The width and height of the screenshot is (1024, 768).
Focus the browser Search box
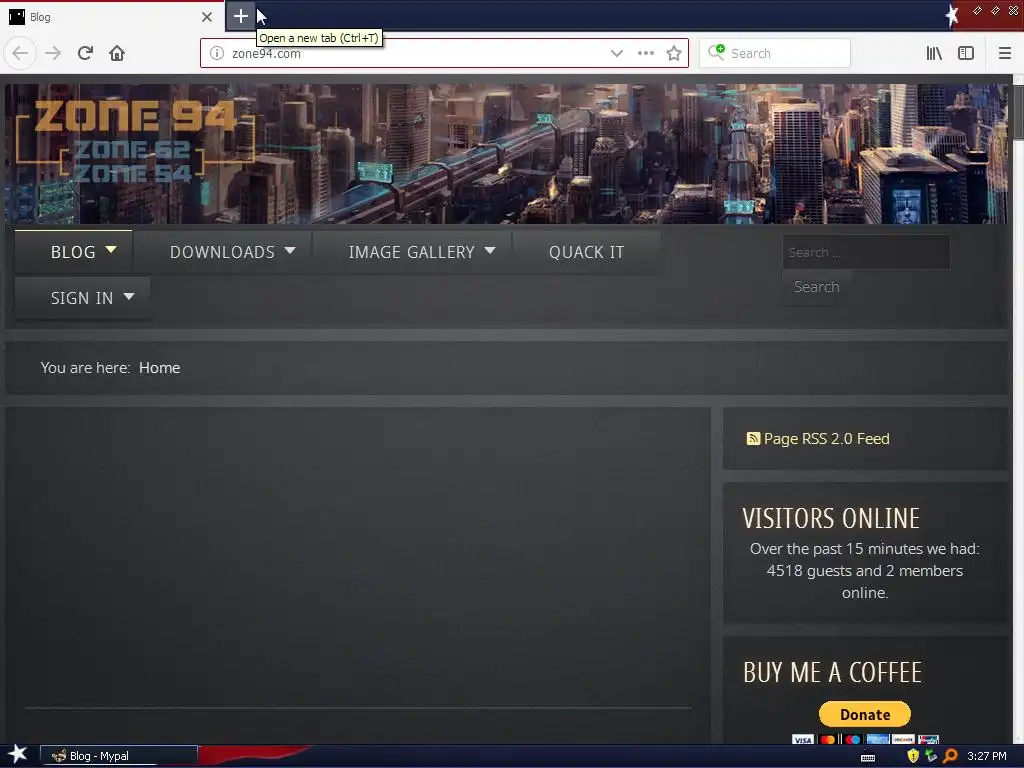[775, 54]
